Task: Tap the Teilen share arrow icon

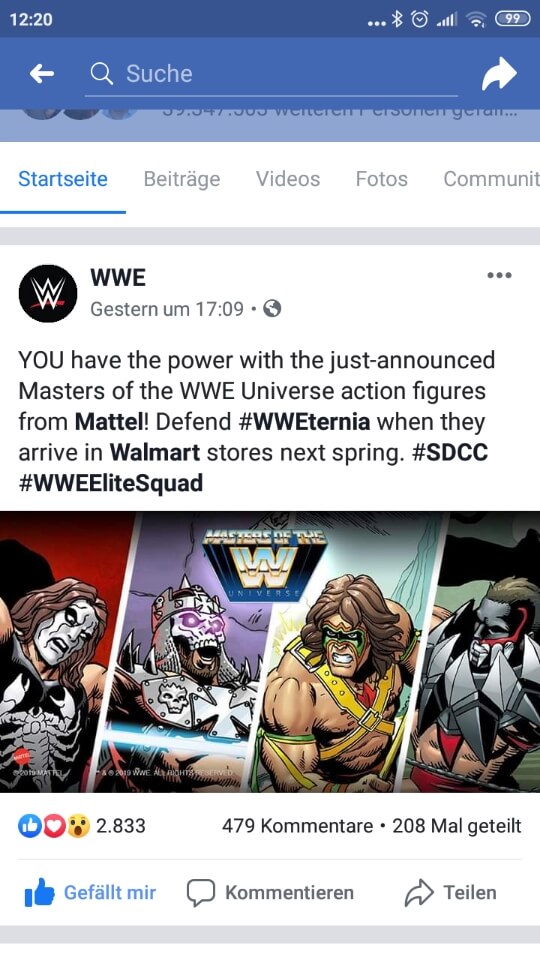Action: (419, 893)
